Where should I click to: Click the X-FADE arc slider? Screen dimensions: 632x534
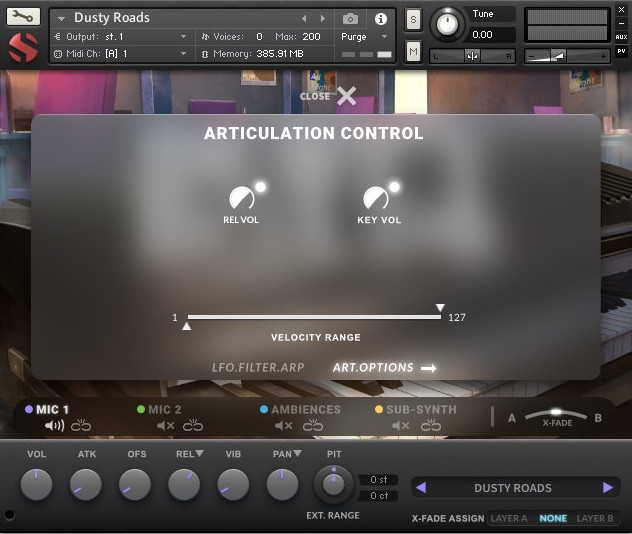(556, 413)
